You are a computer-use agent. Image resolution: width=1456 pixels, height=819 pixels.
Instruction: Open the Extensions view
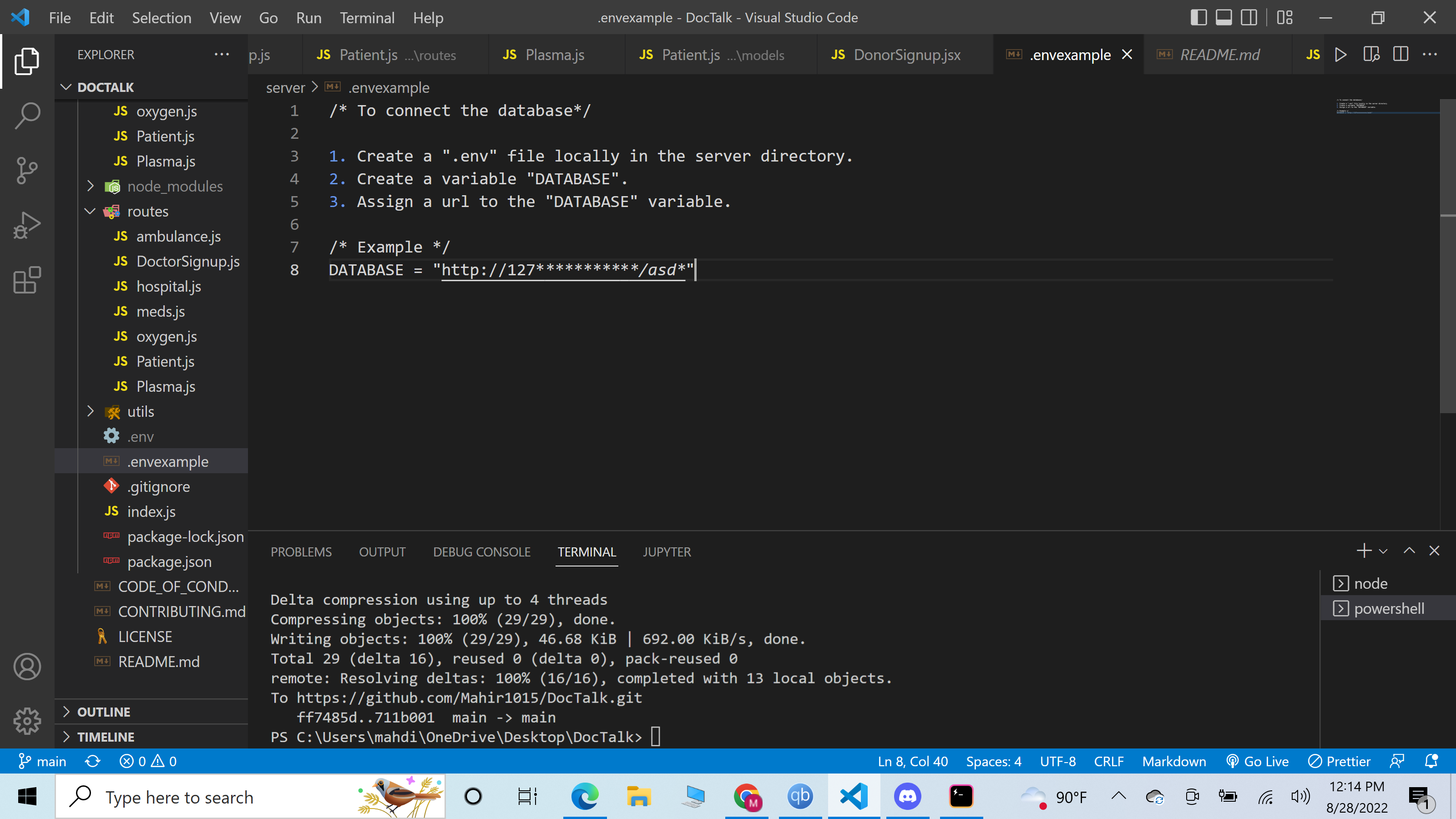point(26,281)
